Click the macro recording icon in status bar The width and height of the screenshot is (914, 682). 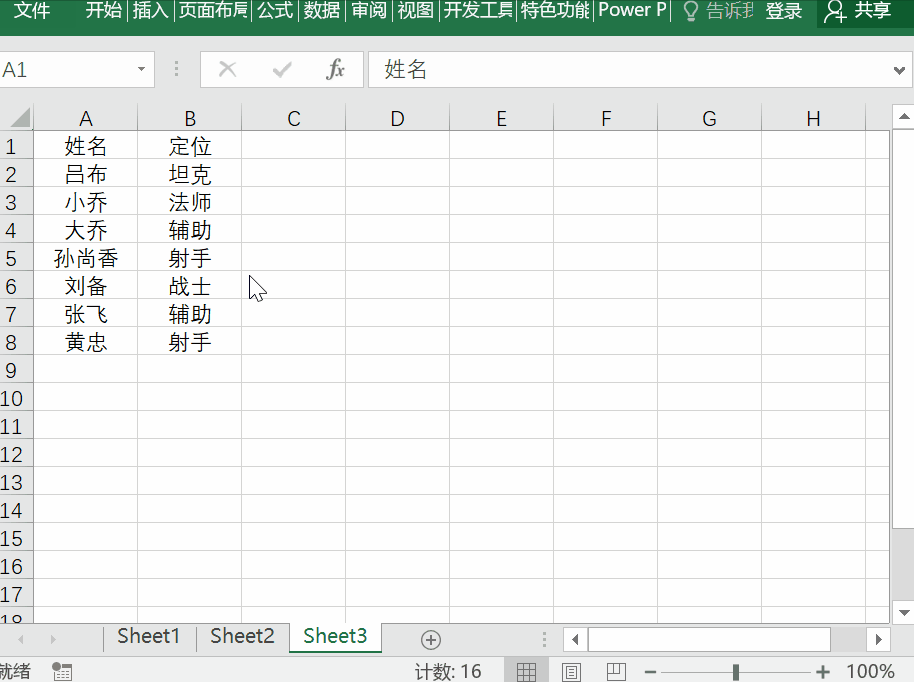[62, 672]
